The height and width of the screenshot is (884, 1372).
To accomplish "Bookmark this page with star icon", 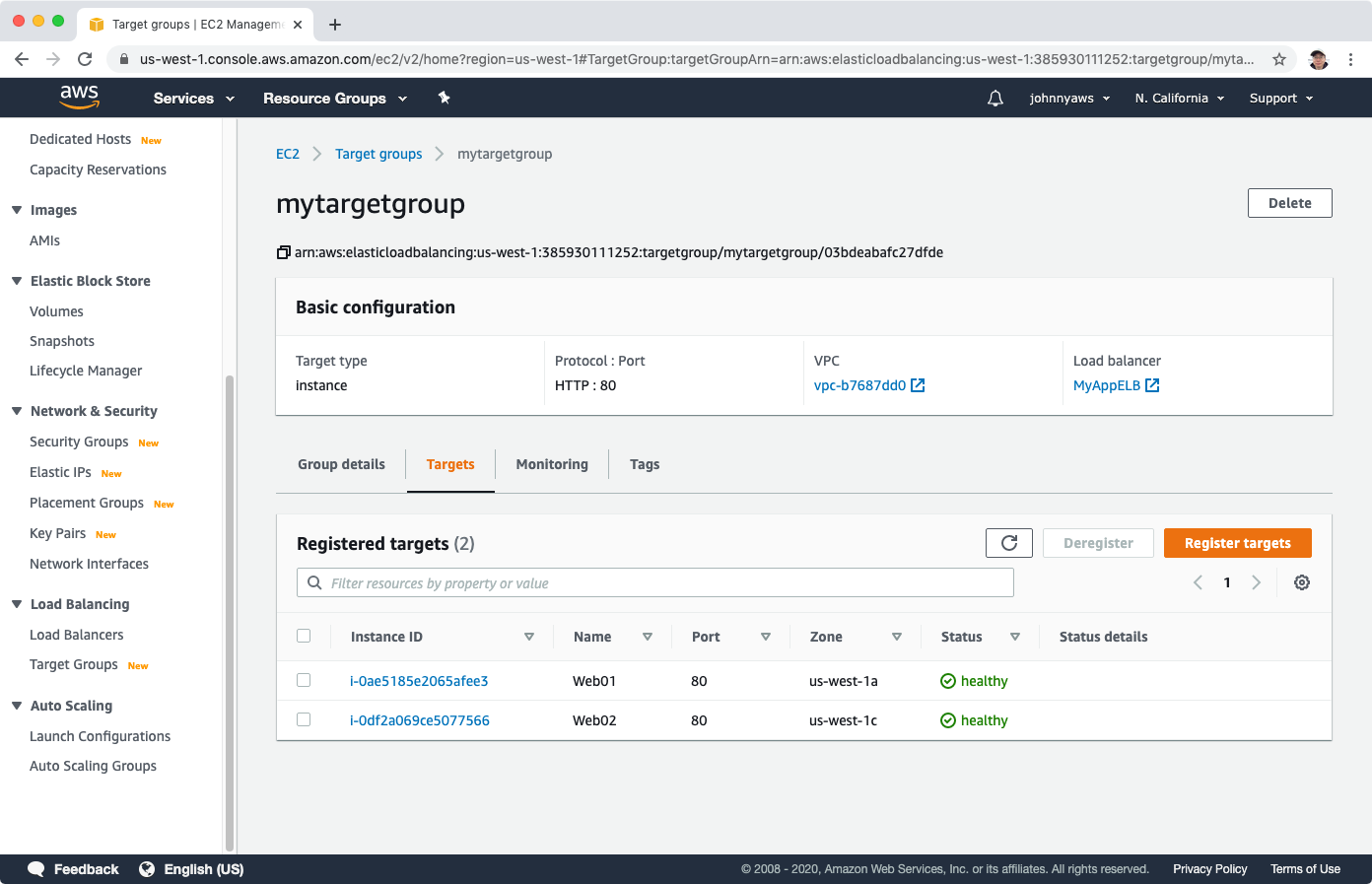I will click(x=1279, y=59).
